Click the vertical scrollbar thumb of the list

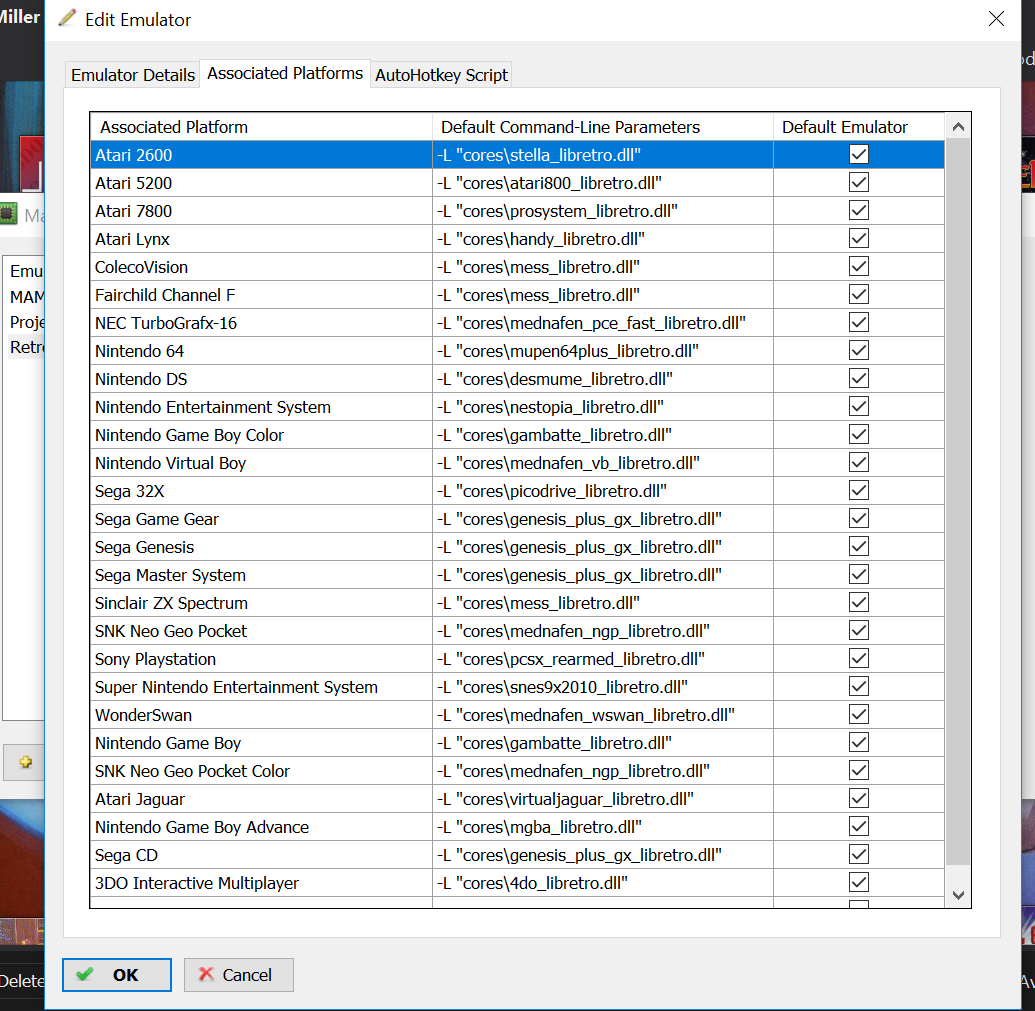tap(958, 502)
